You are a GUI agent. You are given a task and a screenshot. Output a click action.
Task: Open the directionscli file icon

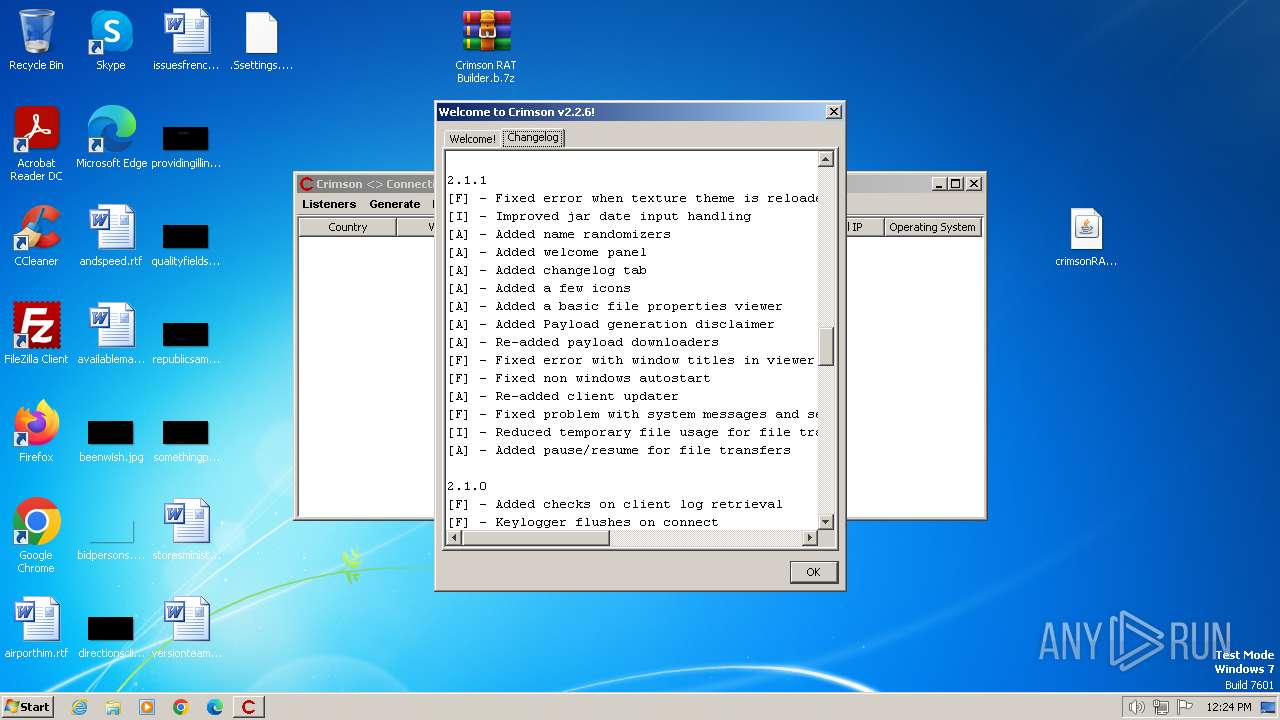(111, 636)
